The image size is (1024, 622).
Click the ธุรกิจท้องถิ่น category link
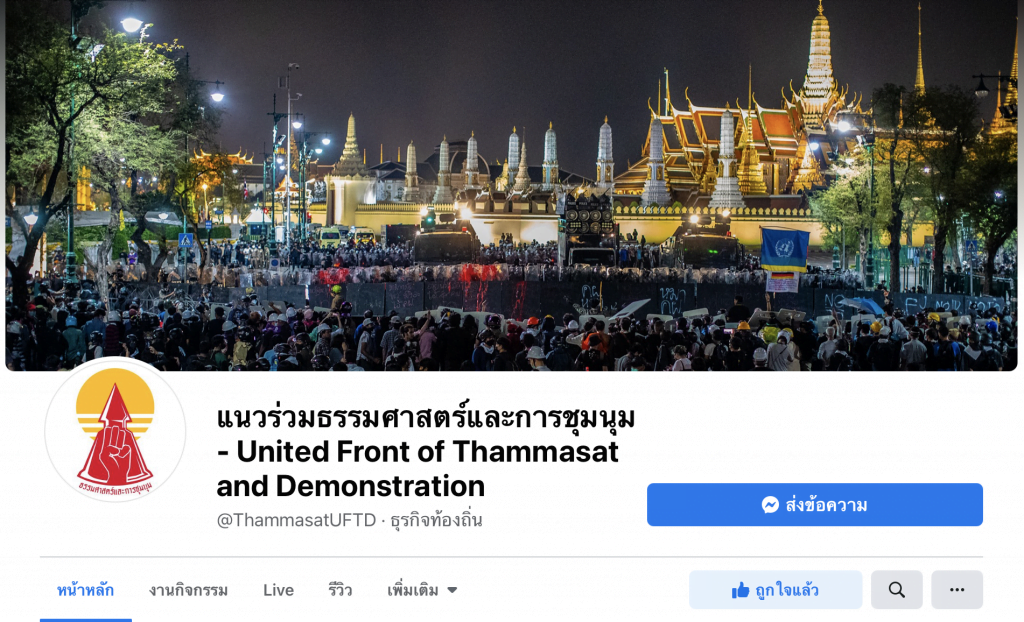click(x=436, y=520)
